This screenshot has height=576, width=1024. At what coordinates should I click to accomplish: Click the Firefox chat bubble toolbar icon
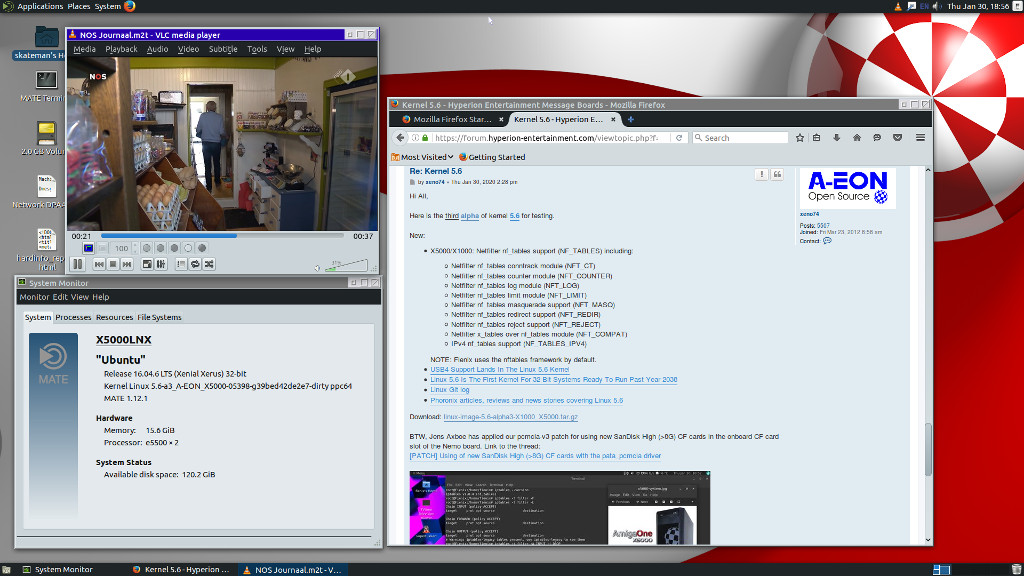(x=877, y=138)
